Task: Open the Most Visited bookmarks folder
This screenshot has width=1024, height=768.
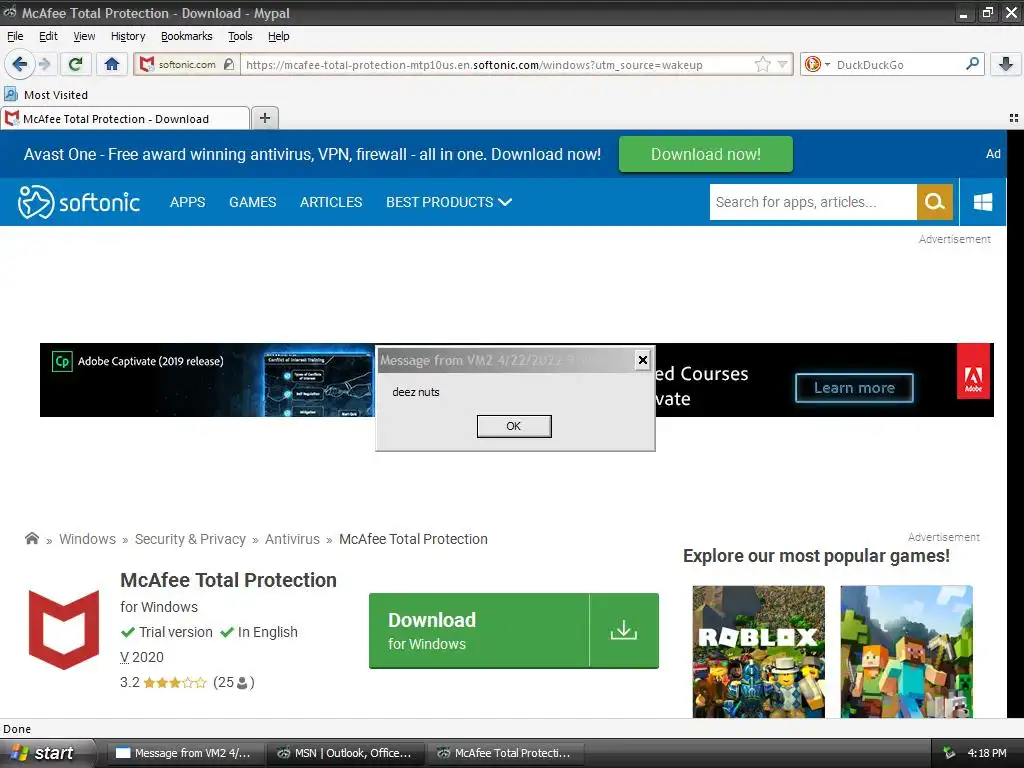Action: [x=46, y=95]
